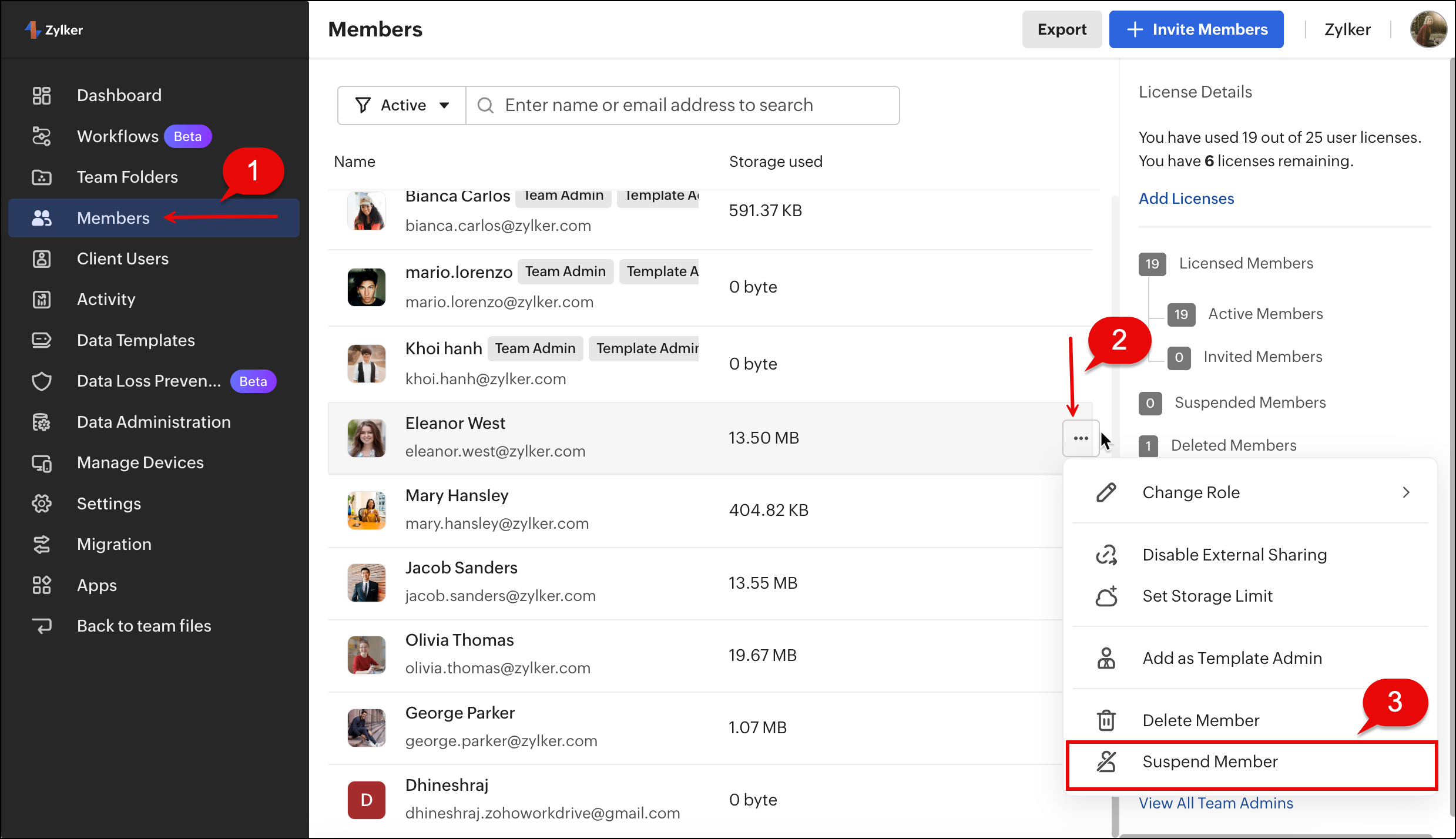Choose Set Storage Limit
This screenshot has height=839, width=1456.
tap(1207, 596)
